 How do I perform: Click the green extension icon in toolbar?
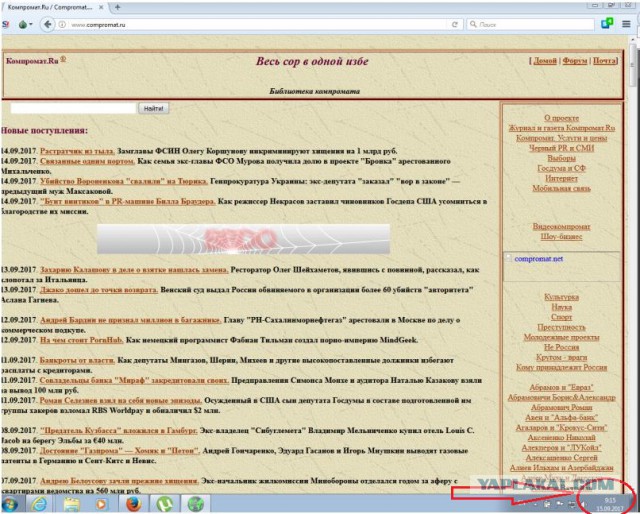606,23
